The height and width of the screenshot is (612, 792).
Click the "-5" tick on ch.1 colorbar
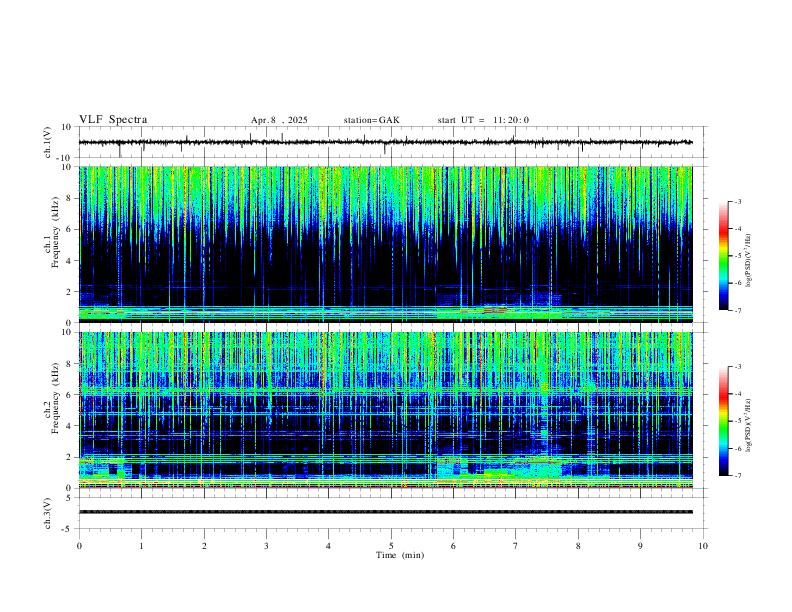tap(737, 256)
